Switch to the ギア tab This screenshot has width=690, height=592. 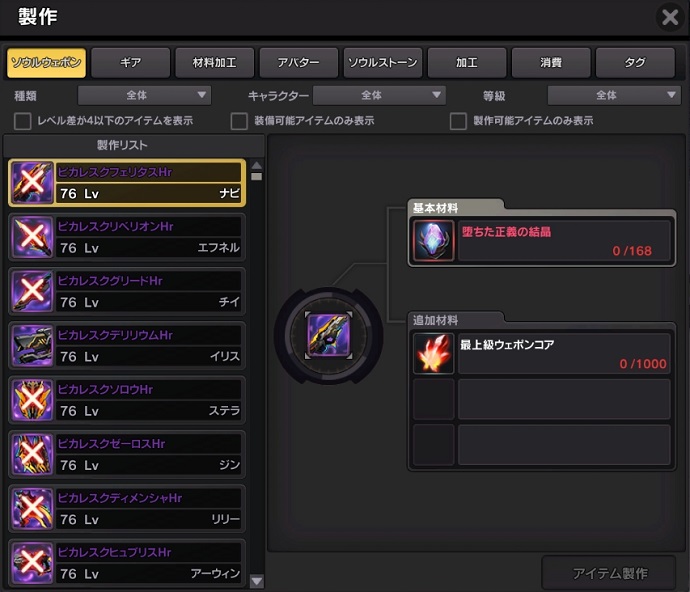click(131, 63)
